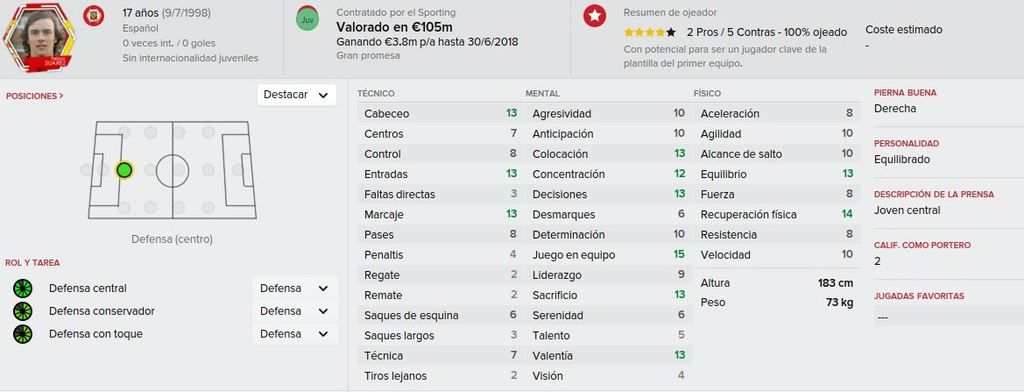Click the Jugadas favoritas empty field
The height and width of the screenshot is (392, 1024).
948,316
